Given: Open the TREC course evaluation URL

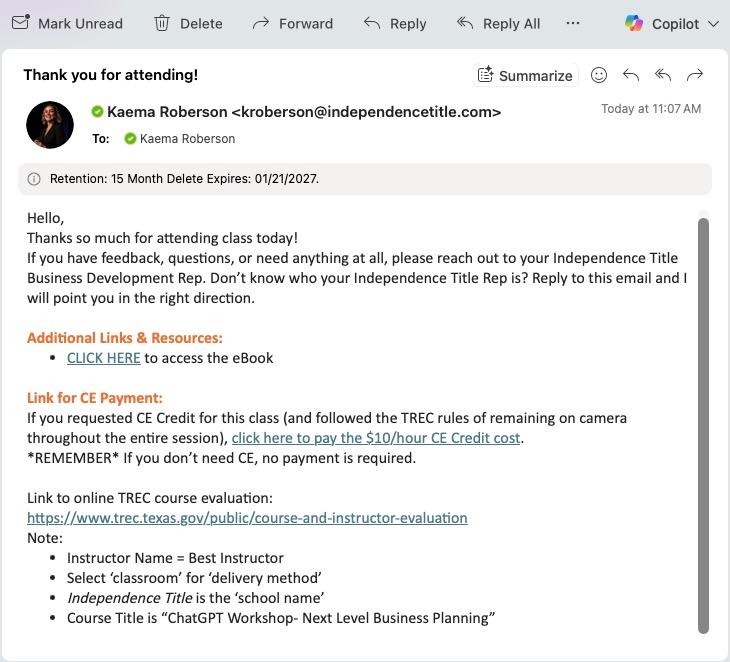Looking at the screenshot, I should (x=247, y=518).
